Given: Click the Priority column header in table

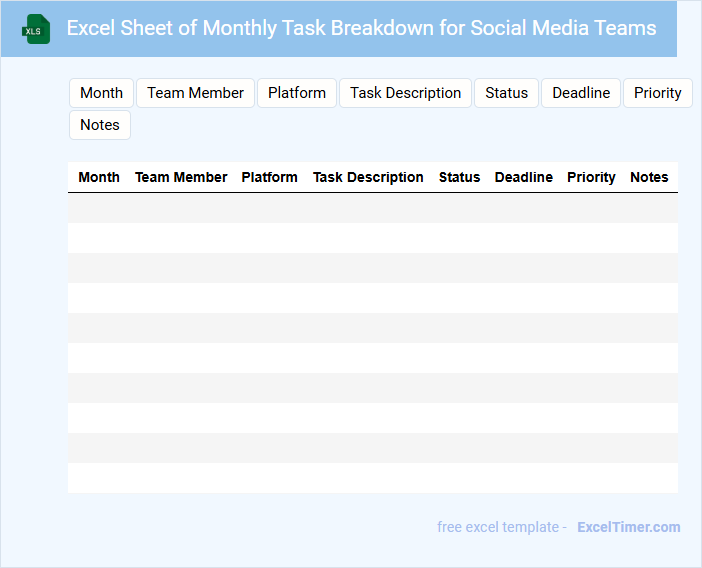Looking at the screenshot, I should click(591, 177).
